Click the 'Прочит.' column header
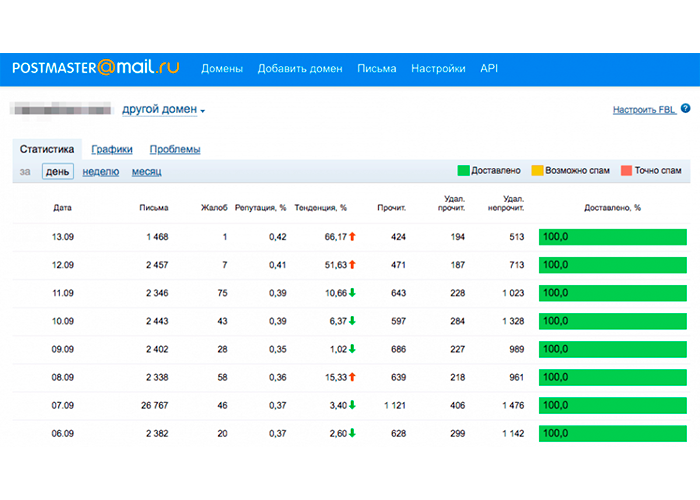Viewport: 700px width, 500px height. (x=392, y=208)
